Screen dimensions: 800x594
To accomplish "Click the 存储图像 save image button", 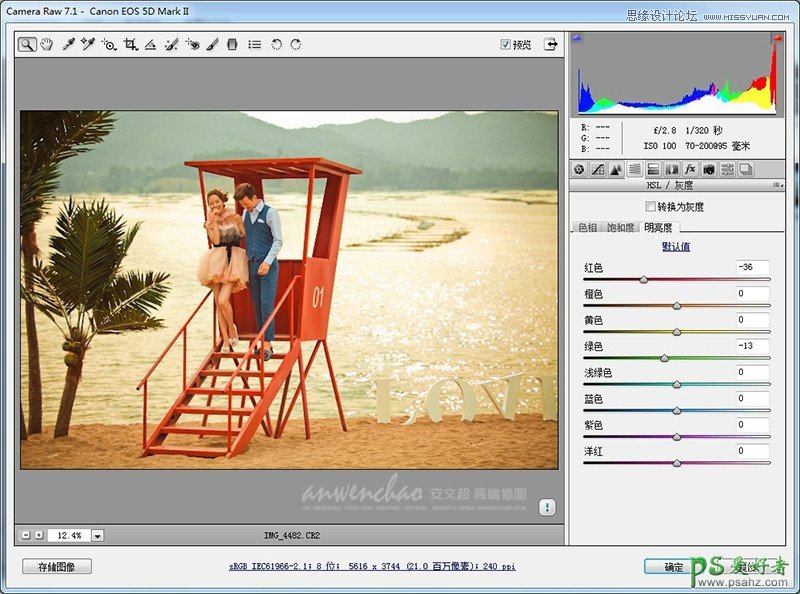I will pyautogui.click(x=57, y=566).
